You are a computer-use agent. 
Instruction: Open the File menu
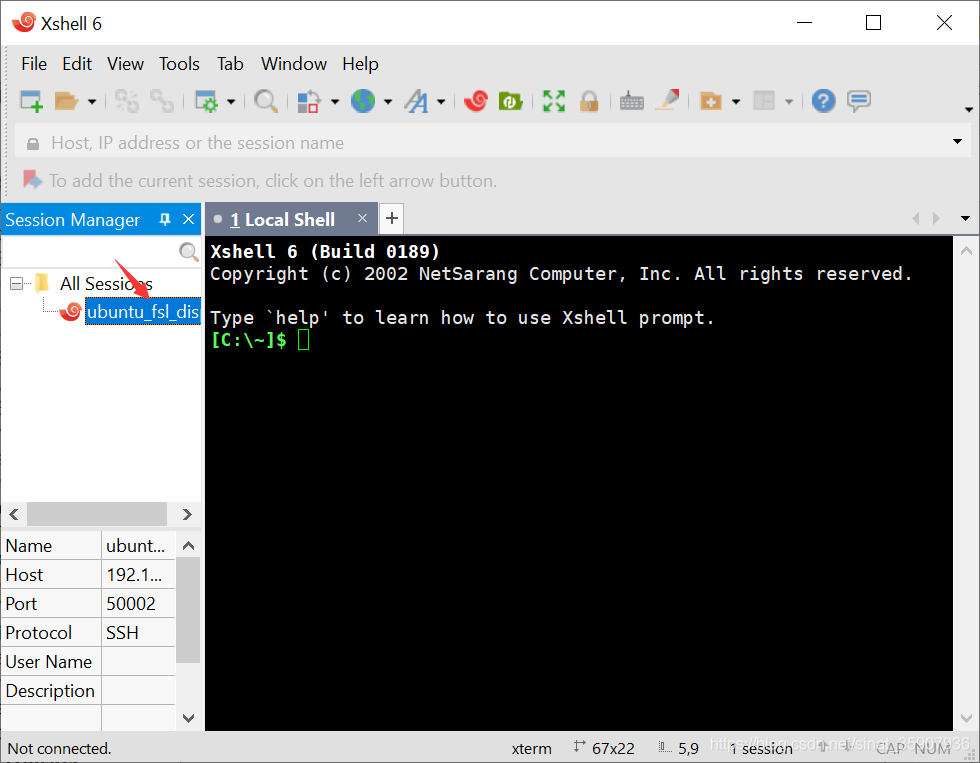tap(34, 64)
